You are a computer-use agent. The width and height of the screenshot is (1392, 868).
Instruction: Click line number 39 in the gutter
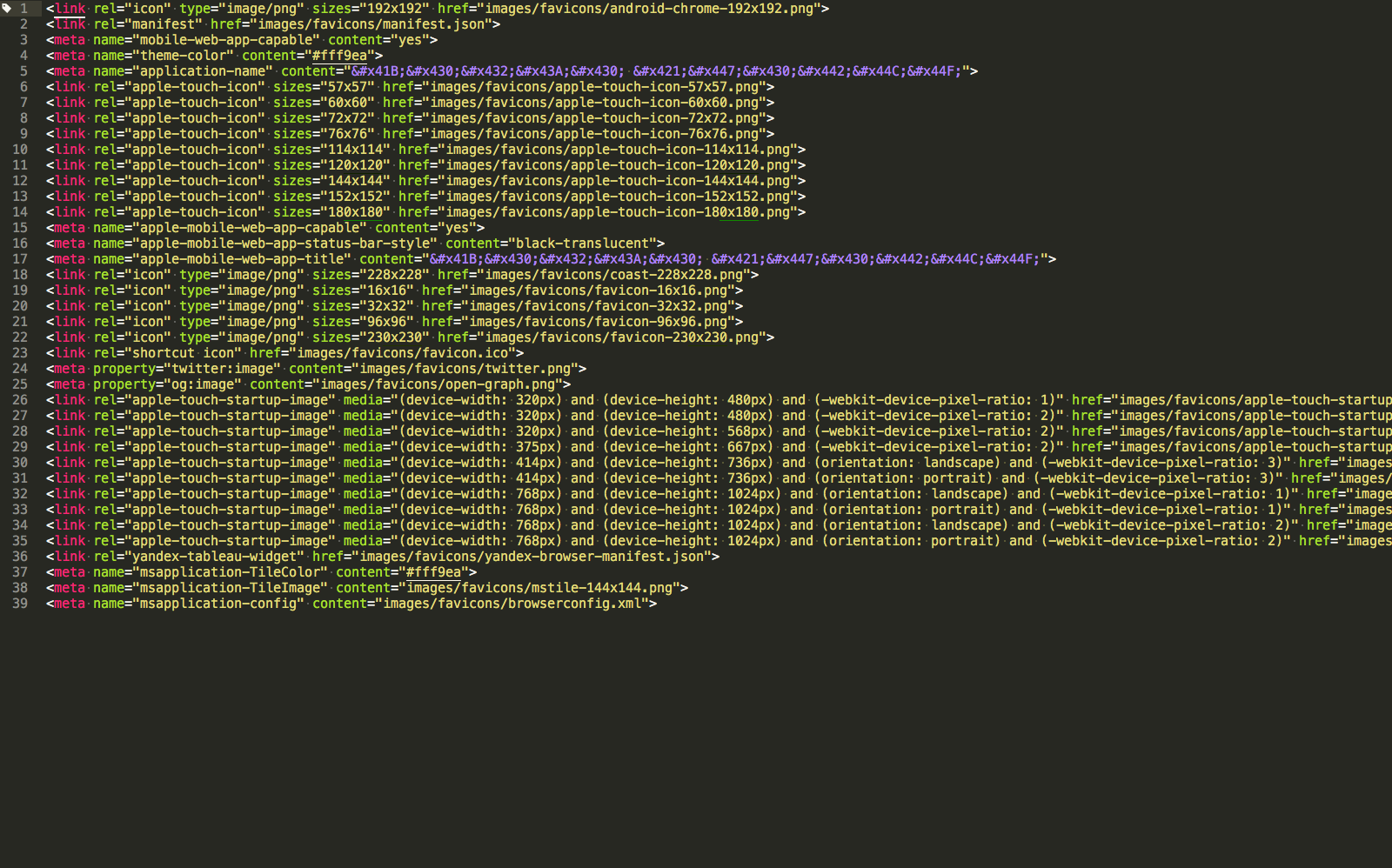point(20,604)
